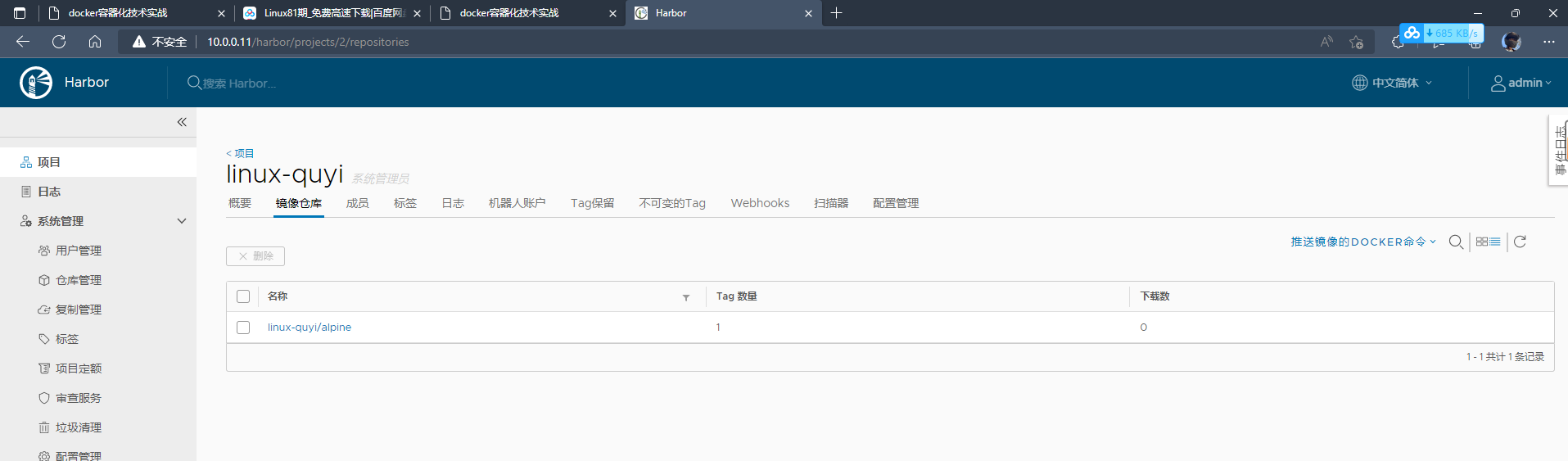Image resolution: width=1568 pixels, height=461 pixels.
Task: Open a new browser tab
Action: click(x=836, y=13)
